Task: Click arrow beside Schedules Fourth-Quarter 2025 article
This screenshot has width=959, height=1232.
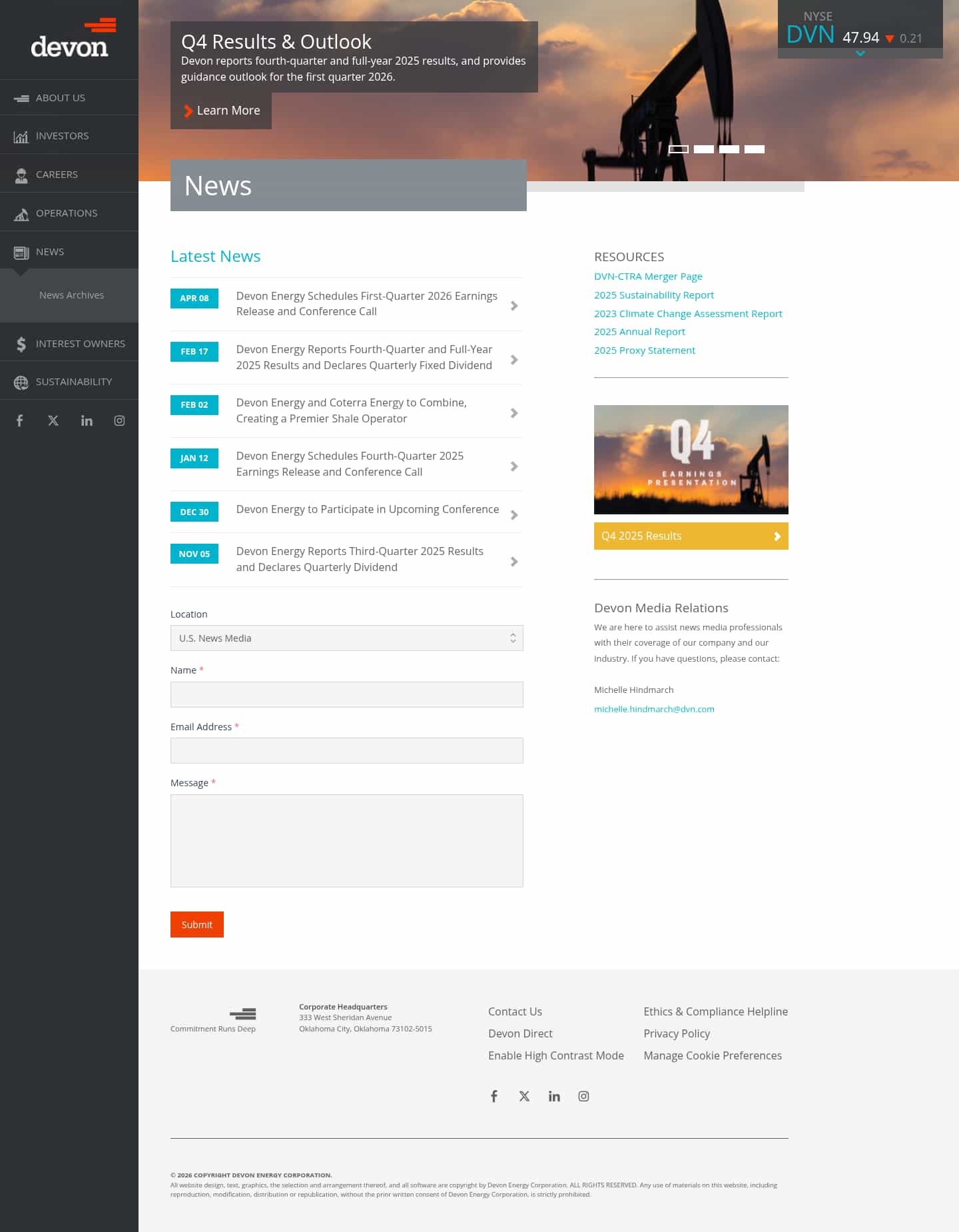Action: [514, 466]
